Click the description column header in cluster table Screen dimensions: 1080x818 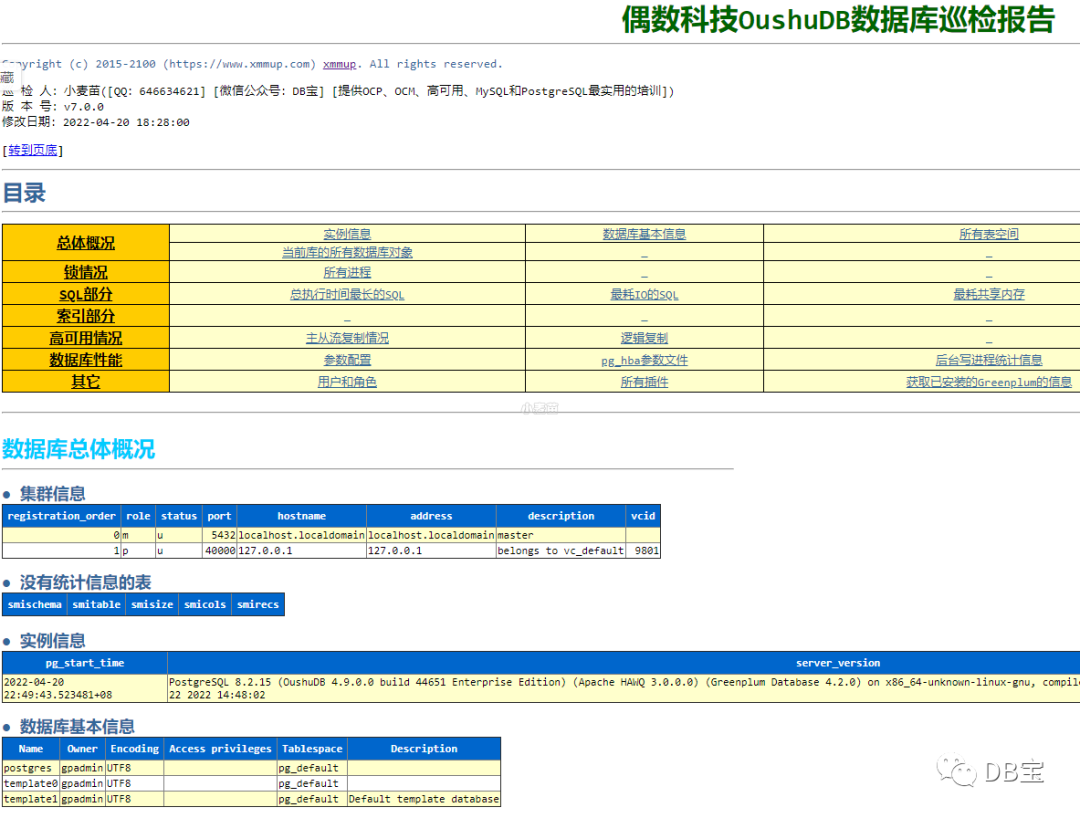(x=561, y=516)
